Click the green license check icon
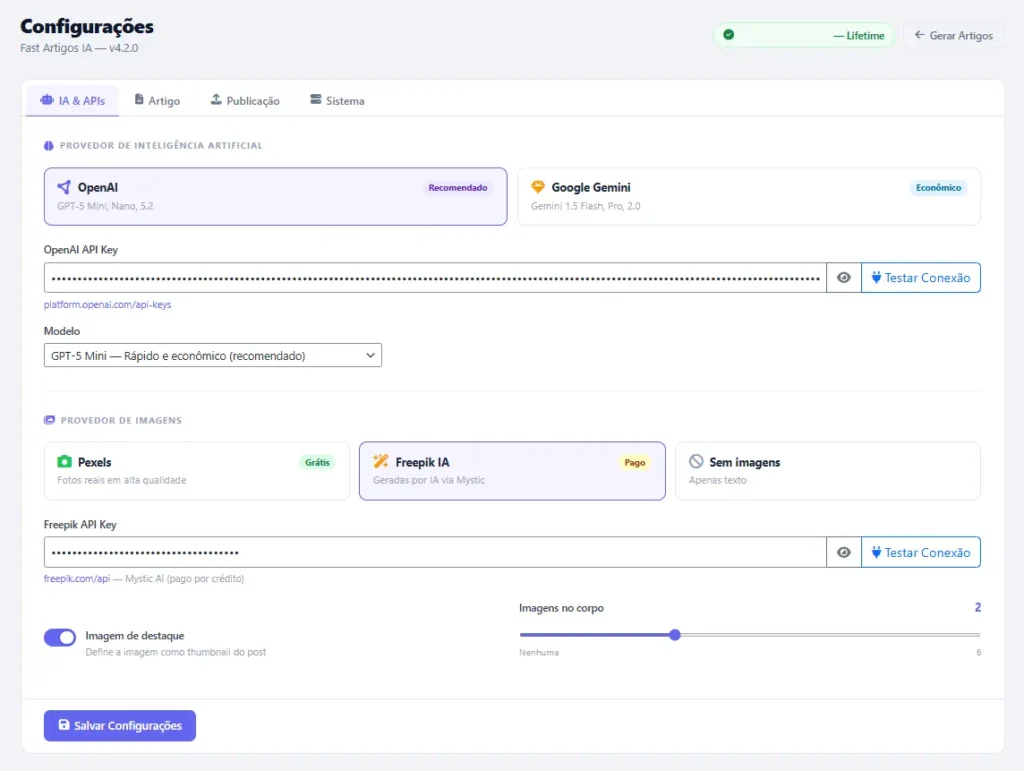 [x=729, y=35]
